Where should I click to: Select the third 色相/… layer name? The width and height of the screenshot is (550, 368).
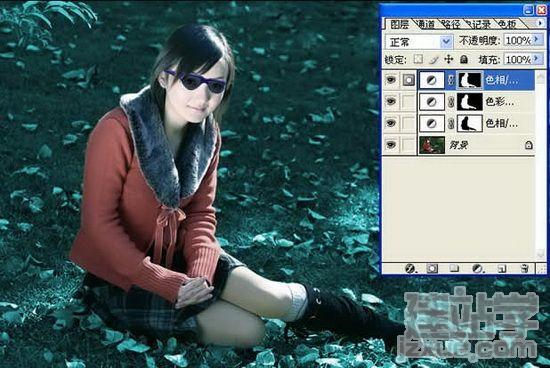click(502, 123)
